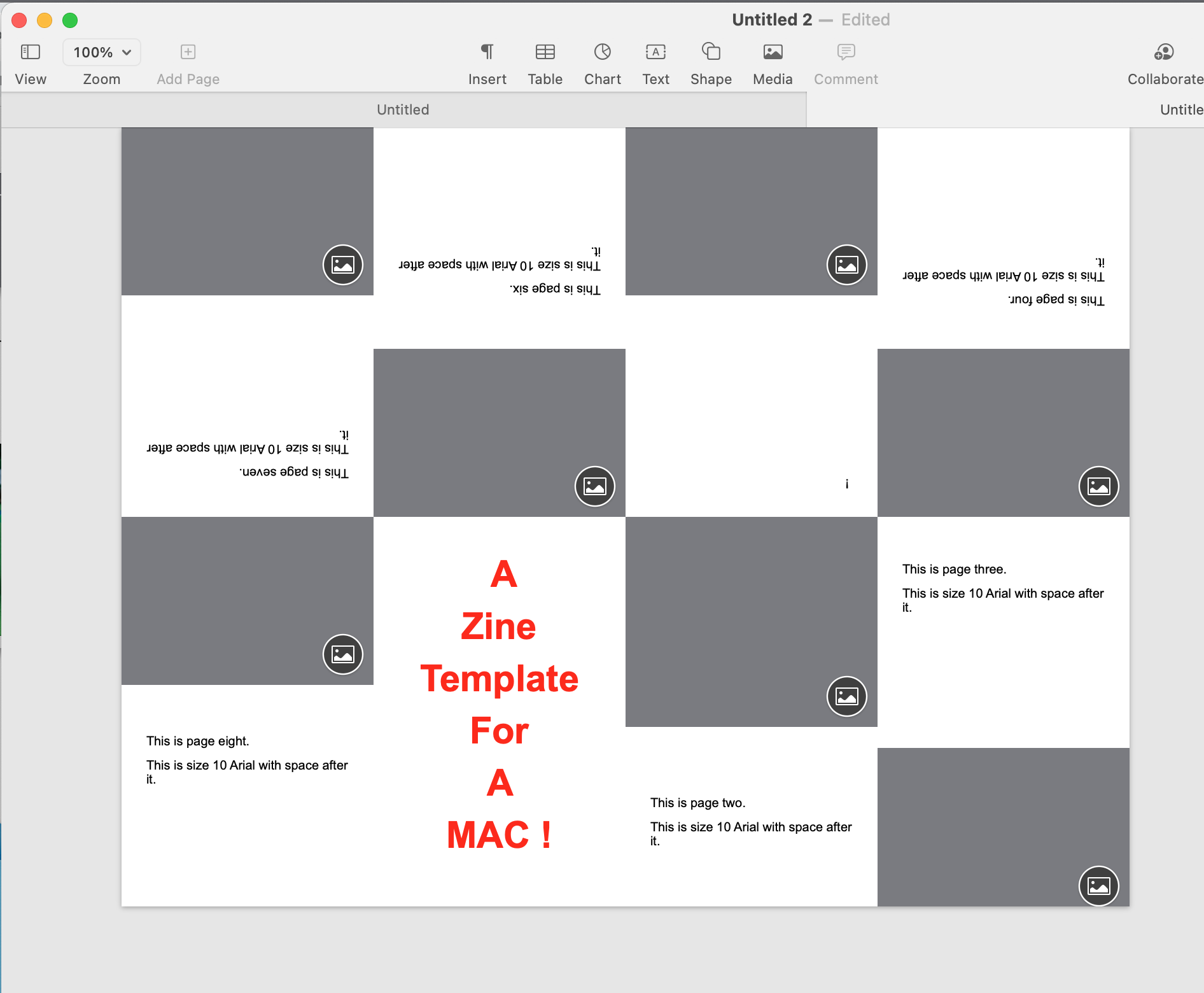Click upside-down 'This is page six.' text
1204x993 pixels.
pos(555,288)
